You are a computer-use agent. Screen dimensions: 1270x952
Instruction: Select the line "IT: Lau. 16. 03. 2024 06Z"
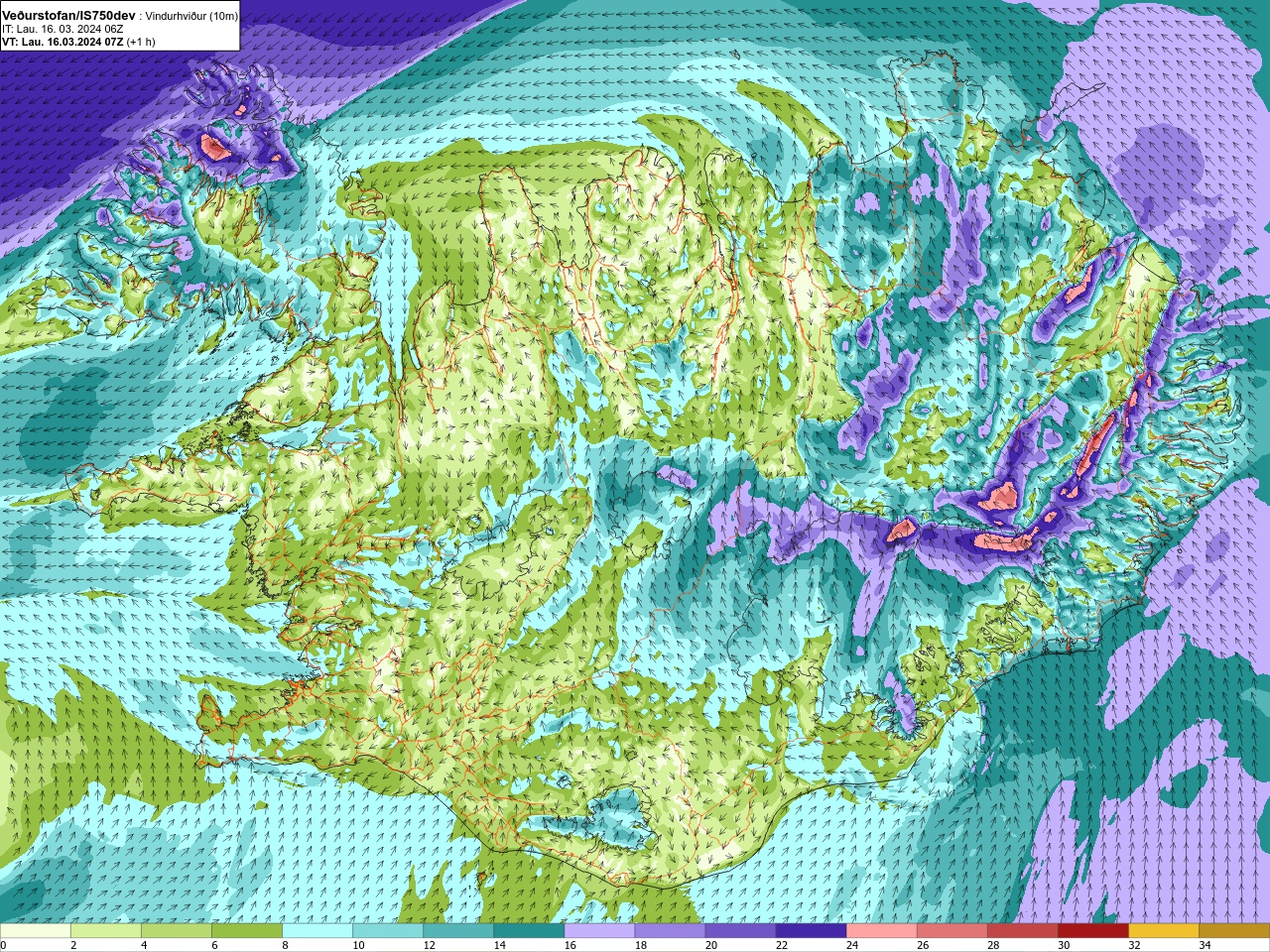coord(62,30)
